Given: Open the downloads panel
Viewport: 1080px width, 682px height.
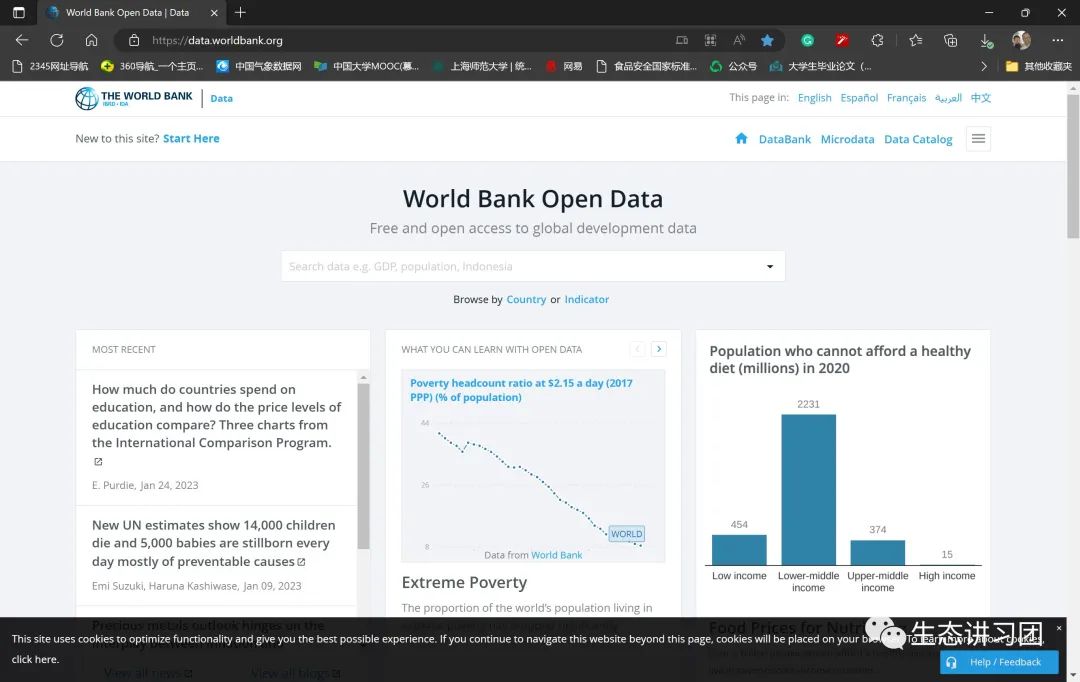Looking at the screenshot, I should [986, 41].
